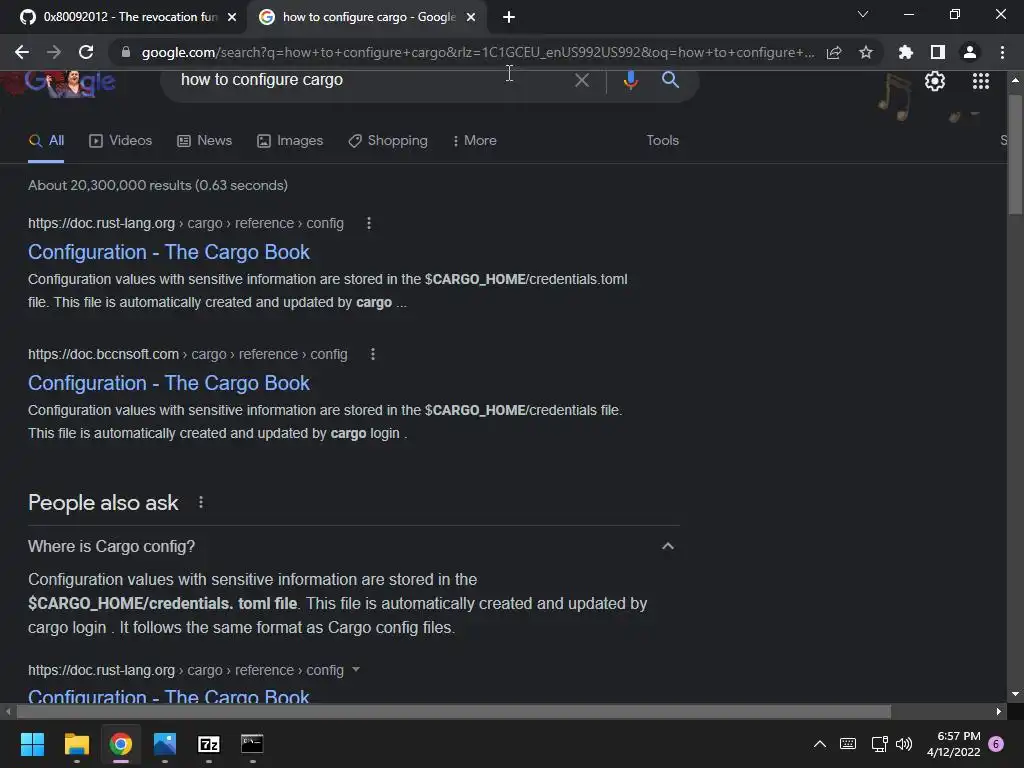Open the clock and date in the taskbar

pos(953,744)
